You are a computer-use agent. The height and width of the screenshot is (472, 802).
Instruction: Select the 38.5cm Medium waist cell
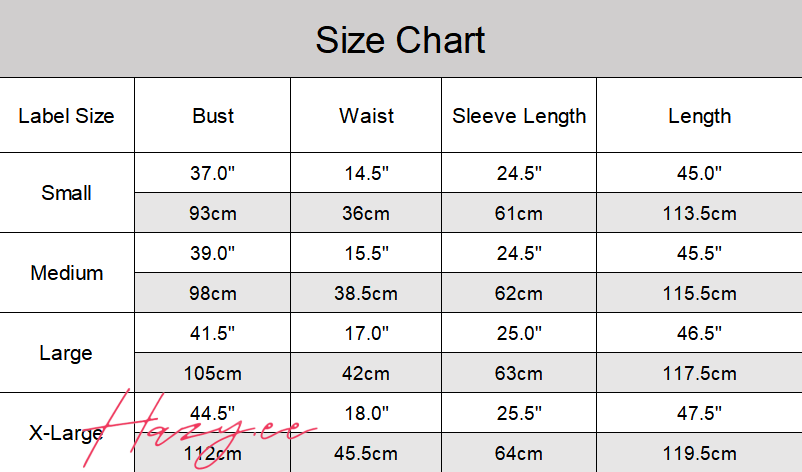pyautogui.click(x=366, y=293)
